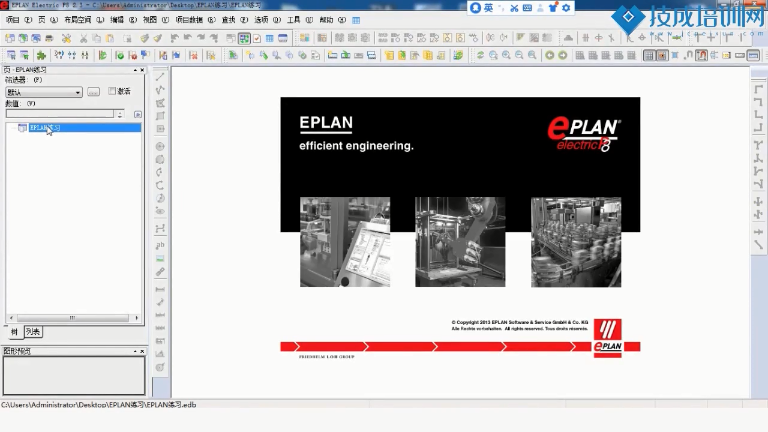
Task: Click the 英 input method indicator
Action: 488,8
